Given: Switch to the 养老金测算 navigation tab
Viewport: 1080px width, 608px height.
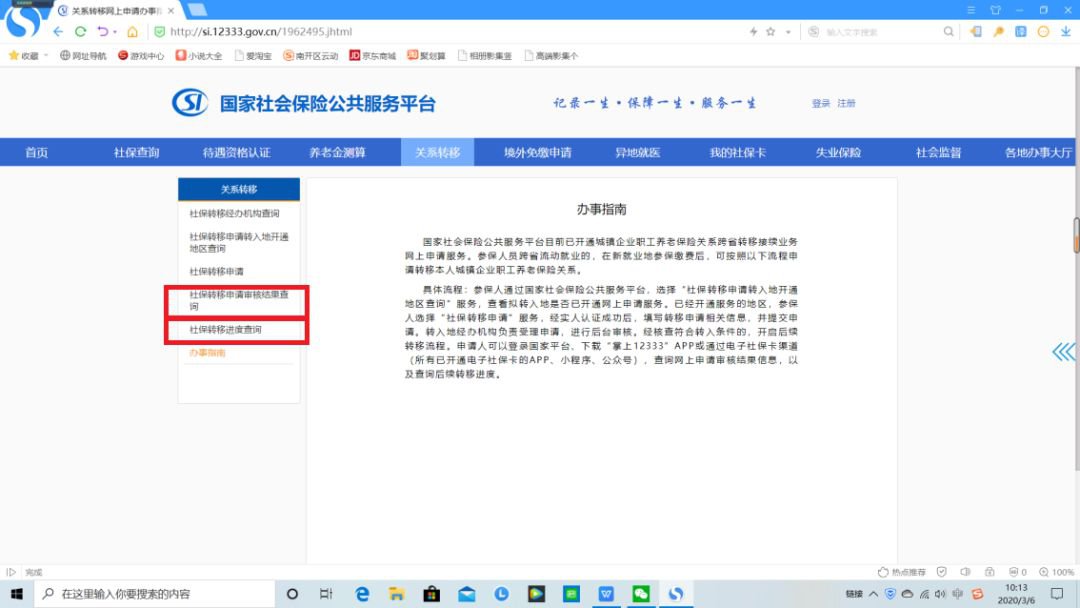Looking at the screenshot, I should pos(337,153).
